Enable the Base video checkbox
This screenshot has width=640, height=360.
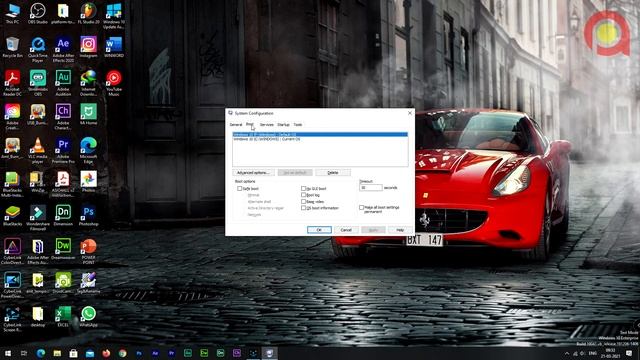click(x=303, y=202)
